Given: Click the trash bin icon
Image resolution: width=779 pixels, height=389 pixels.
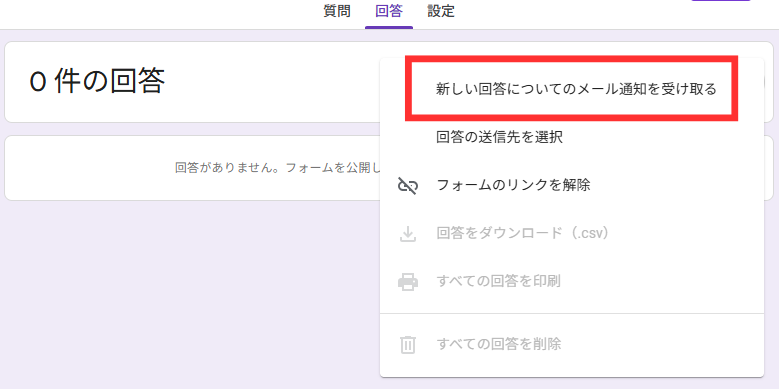Looking at the screenshot, I should [x=408, y=344].
